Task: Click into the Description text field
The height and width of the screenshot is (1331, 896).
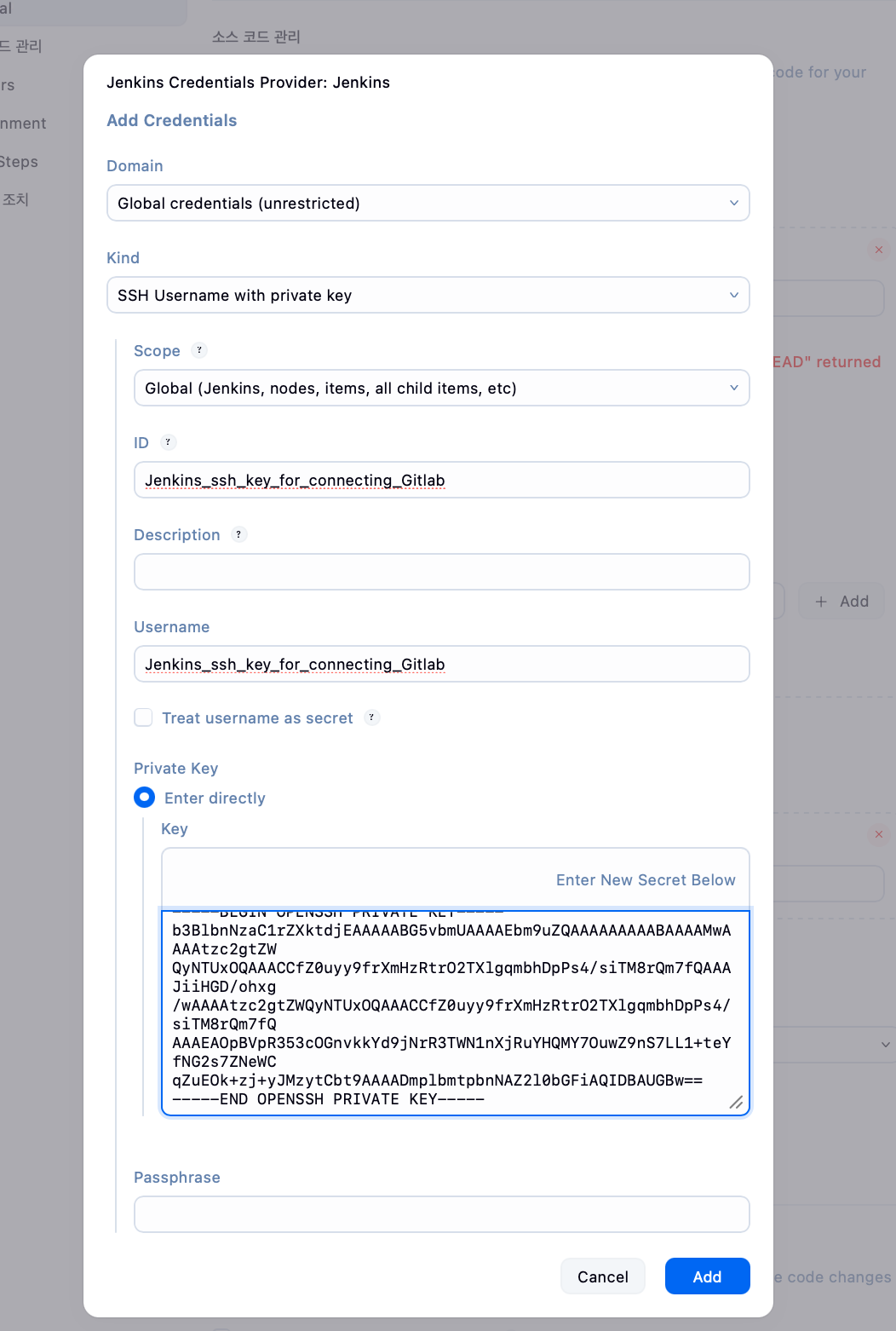Action: (441, 572)
